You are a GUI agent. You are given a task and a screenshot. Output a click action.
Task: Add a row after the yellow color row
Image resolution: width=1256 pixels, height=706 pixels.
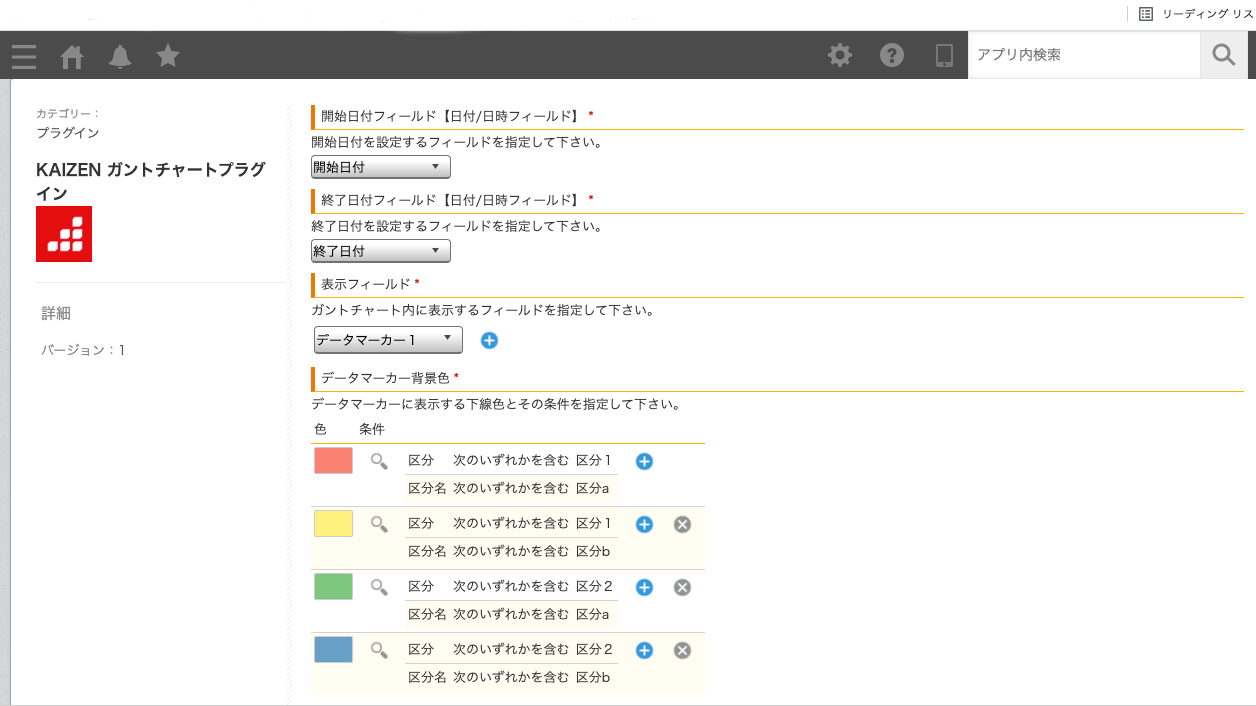coord(644,524)
